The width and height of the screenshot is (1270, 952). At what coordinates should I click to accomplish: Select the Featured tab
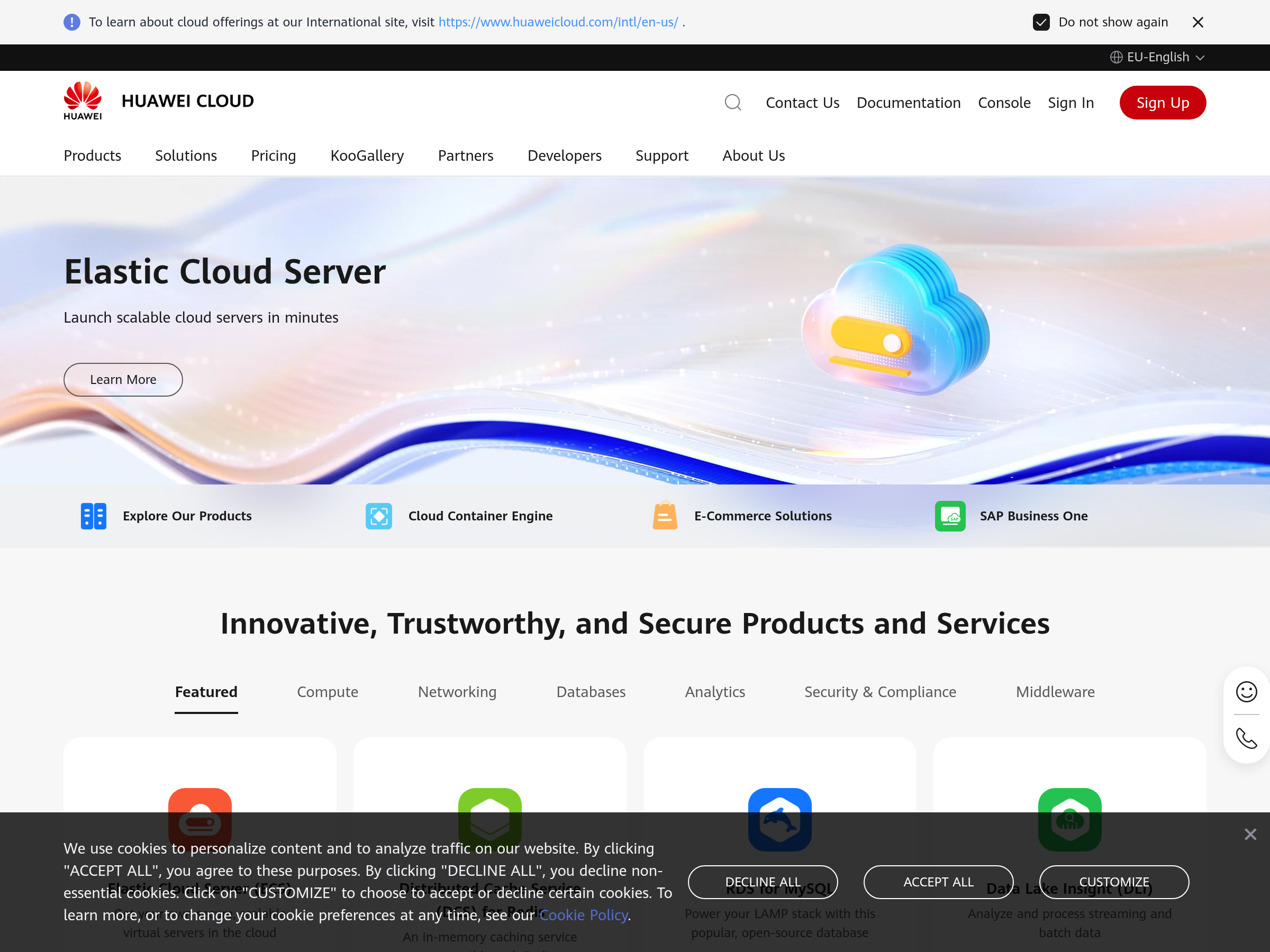coord(206,692)
